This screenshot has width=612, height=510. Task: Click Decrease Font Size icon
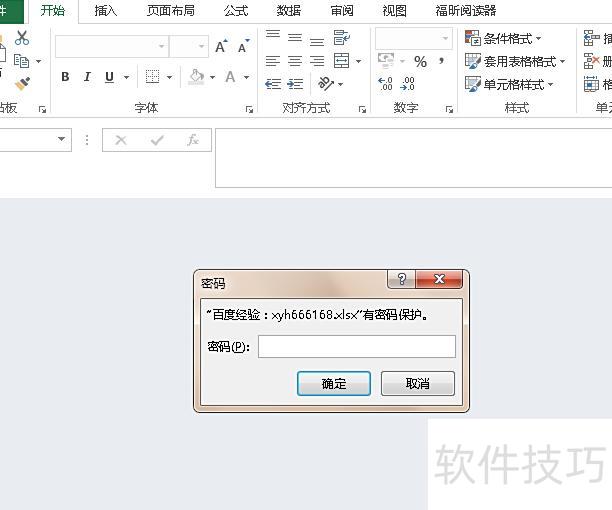[x=244, y=46]
